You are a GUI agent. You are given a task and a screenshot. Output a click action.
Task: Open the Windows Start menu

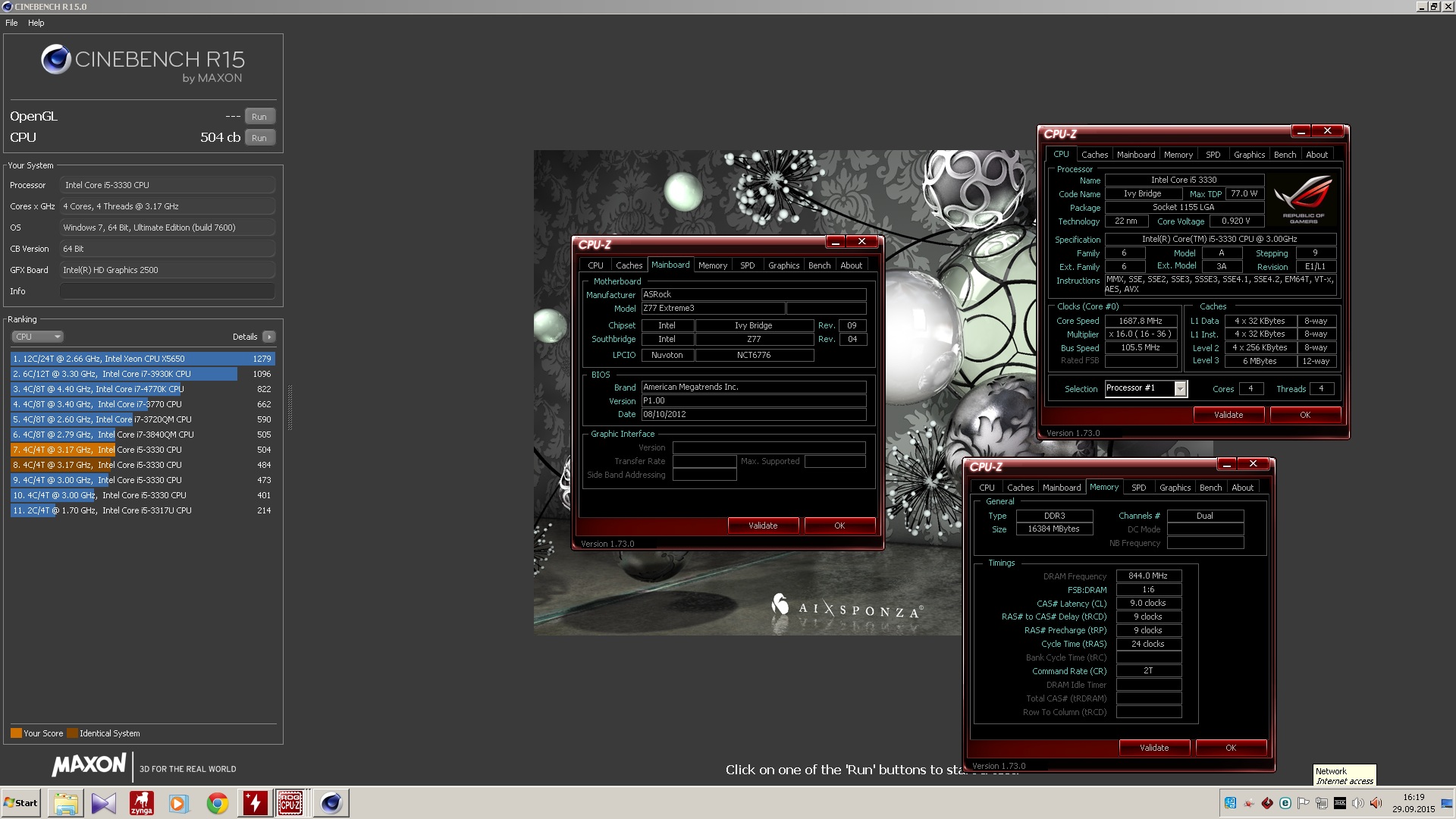point(20,803)
